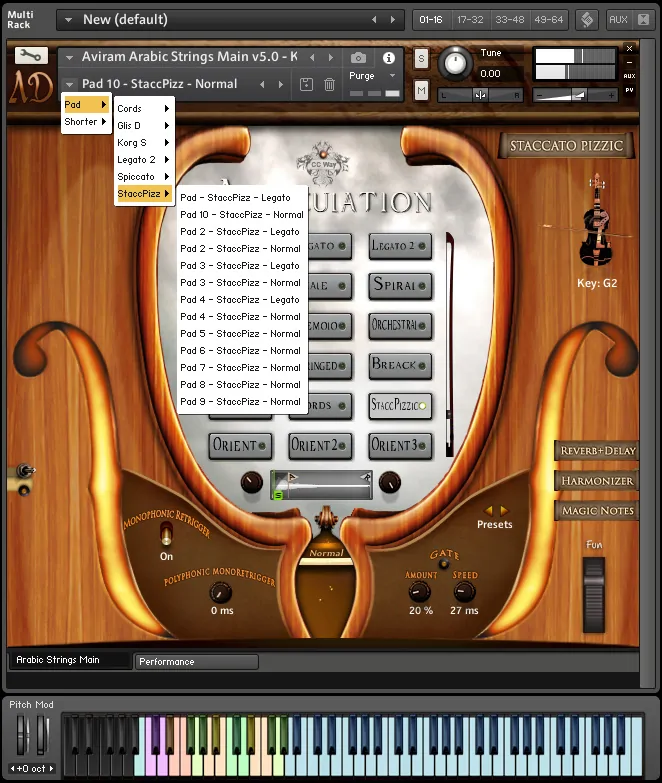The height and width of the screenshot is (783, 662).
Task: Delete snapshot with the trash icon
Action: (329, 85)
